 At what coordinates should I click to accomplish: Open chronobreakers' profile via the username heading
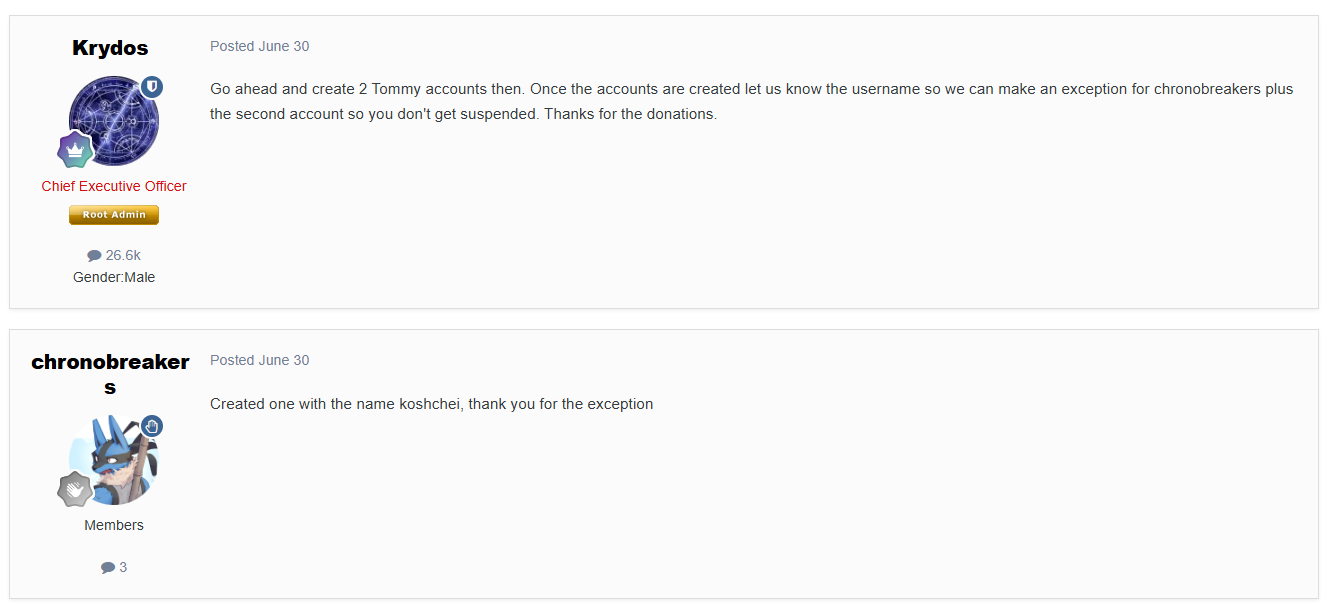tap(110, 374)
